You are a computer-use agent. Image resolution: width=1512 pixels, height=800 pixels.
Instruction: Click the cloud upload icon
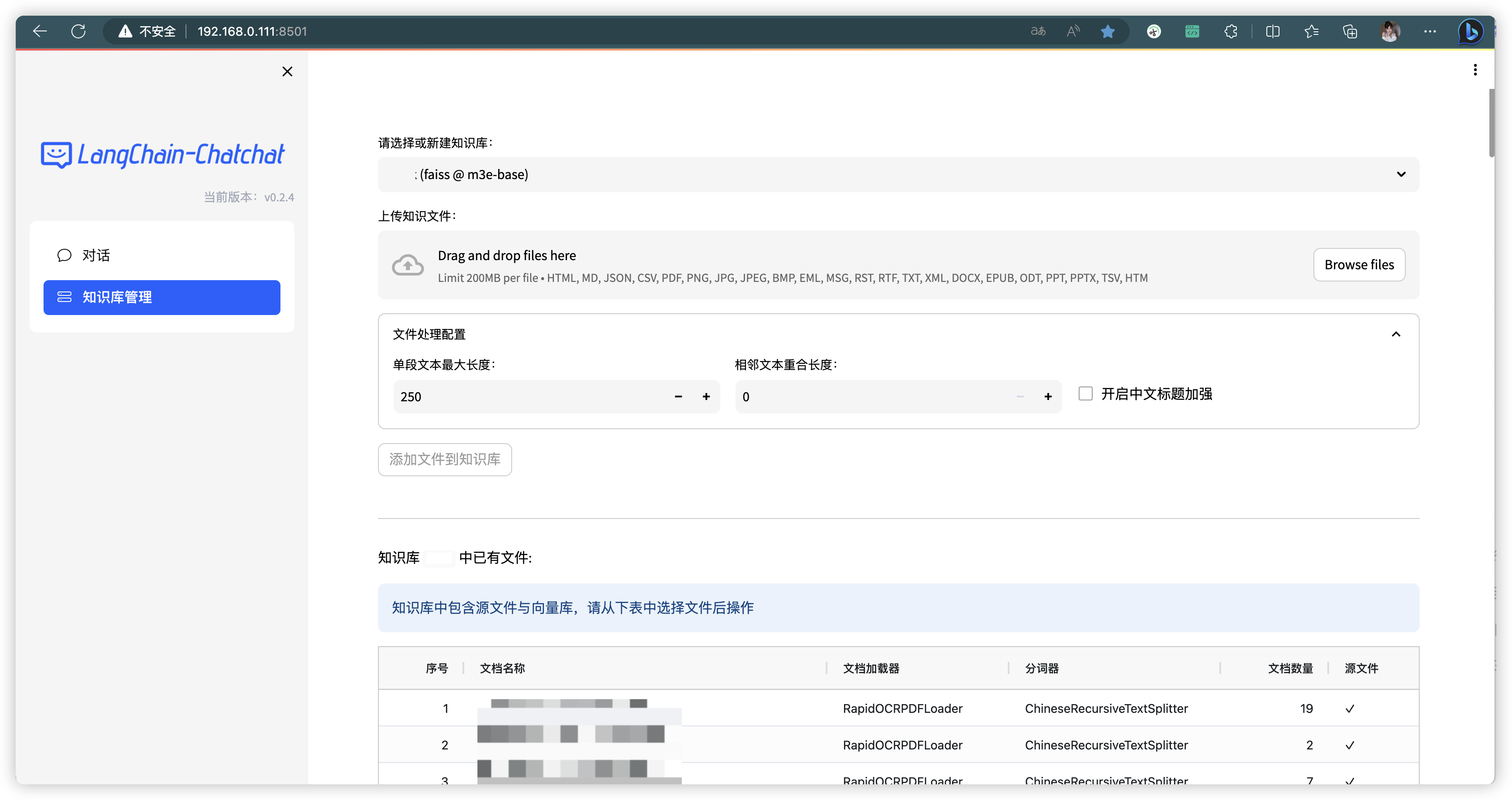coord(408,265)
